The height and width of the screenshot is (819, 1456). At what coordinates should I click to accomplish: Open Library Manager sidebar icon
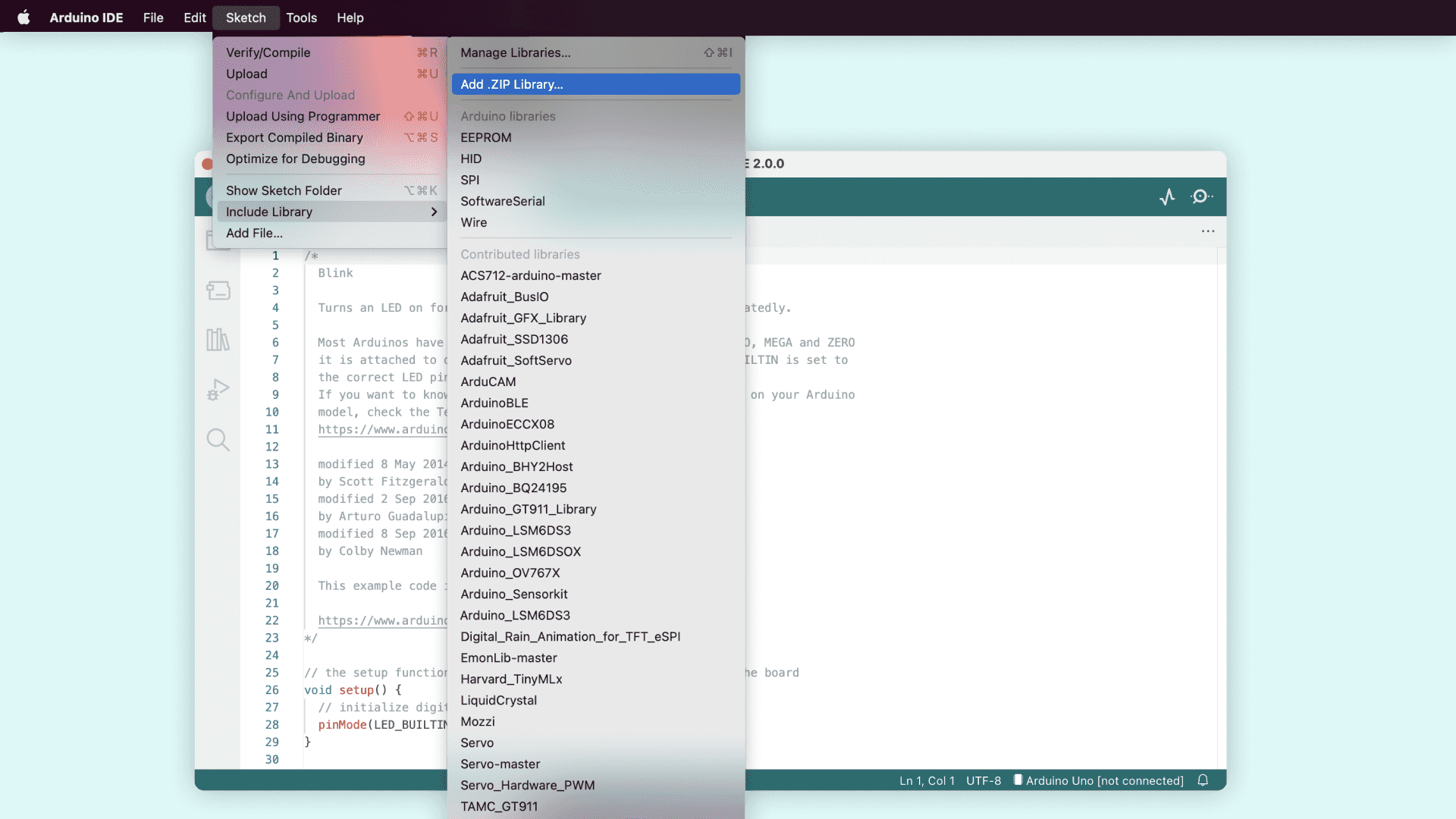pos(218,340)
